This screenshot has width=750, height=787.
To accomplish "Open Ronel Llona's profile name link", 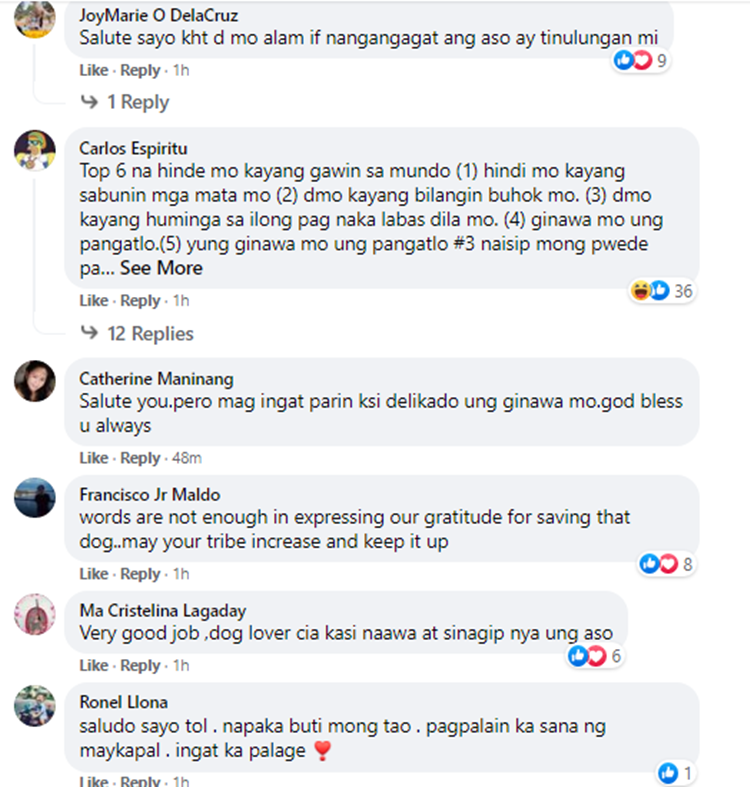I will coord(123,702).
